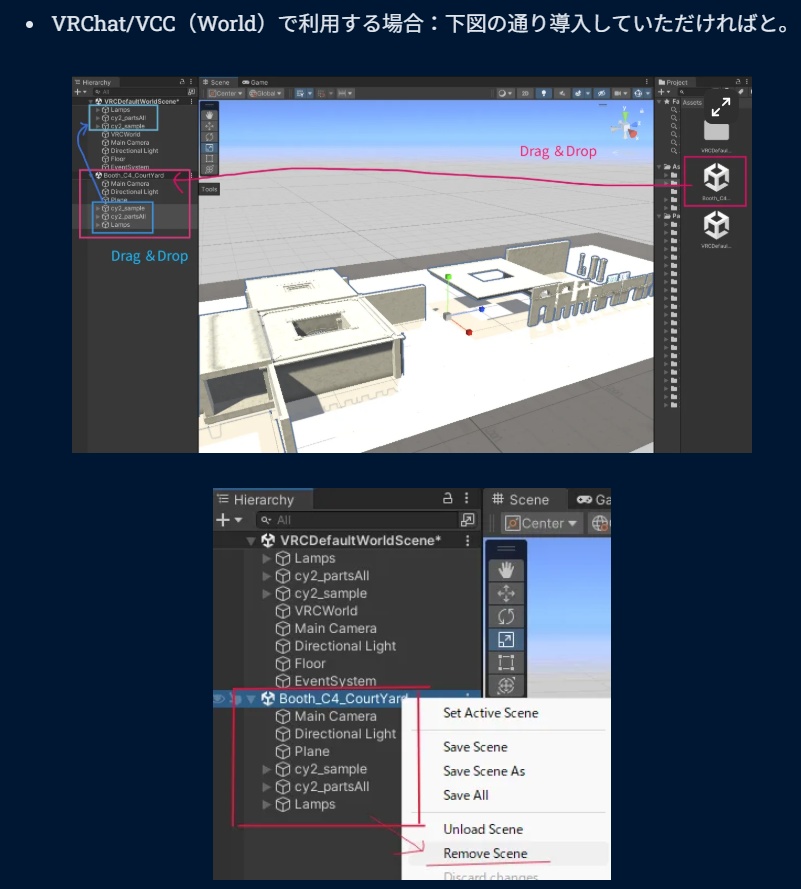801x889 pixels.
Task: Choose Unload Scene from context menu
Action: click(483, 829)
